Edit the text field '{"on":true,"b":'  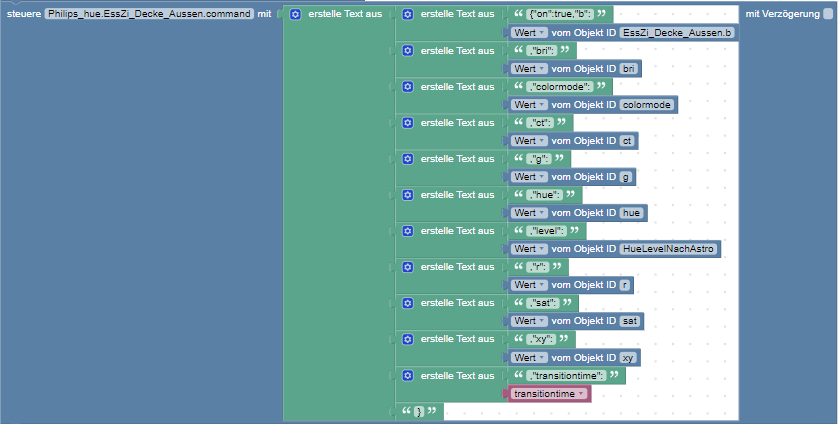pos(560,14)
